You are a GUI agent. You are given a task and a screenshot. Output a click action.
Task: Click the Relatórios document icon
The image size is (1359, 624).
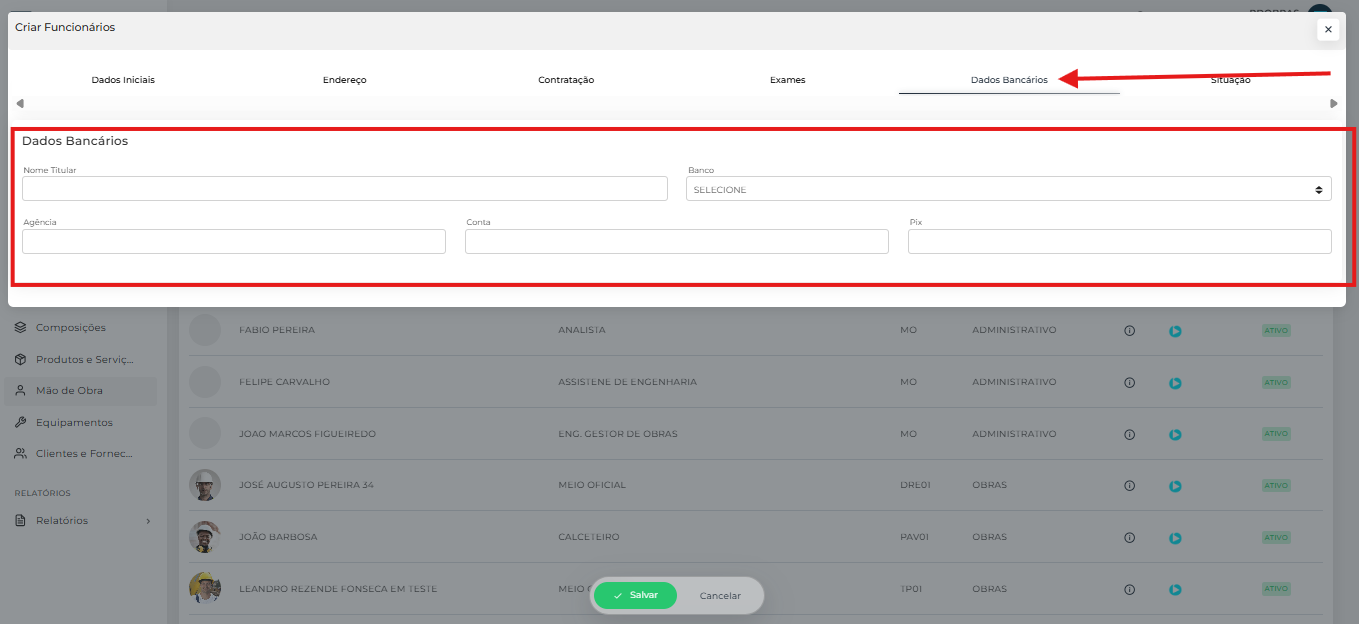pos(20,521)
